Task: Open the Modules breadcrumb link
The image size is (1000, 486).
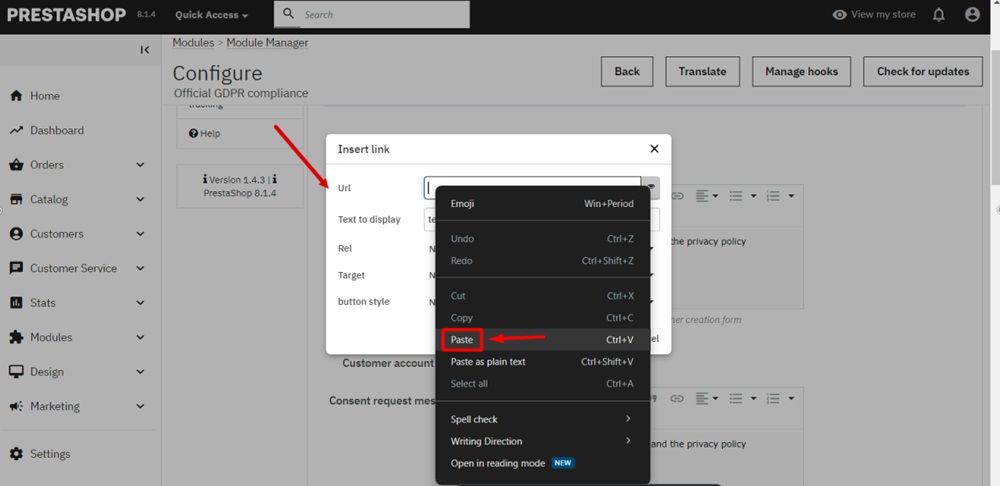Action: tap(193, 43)
